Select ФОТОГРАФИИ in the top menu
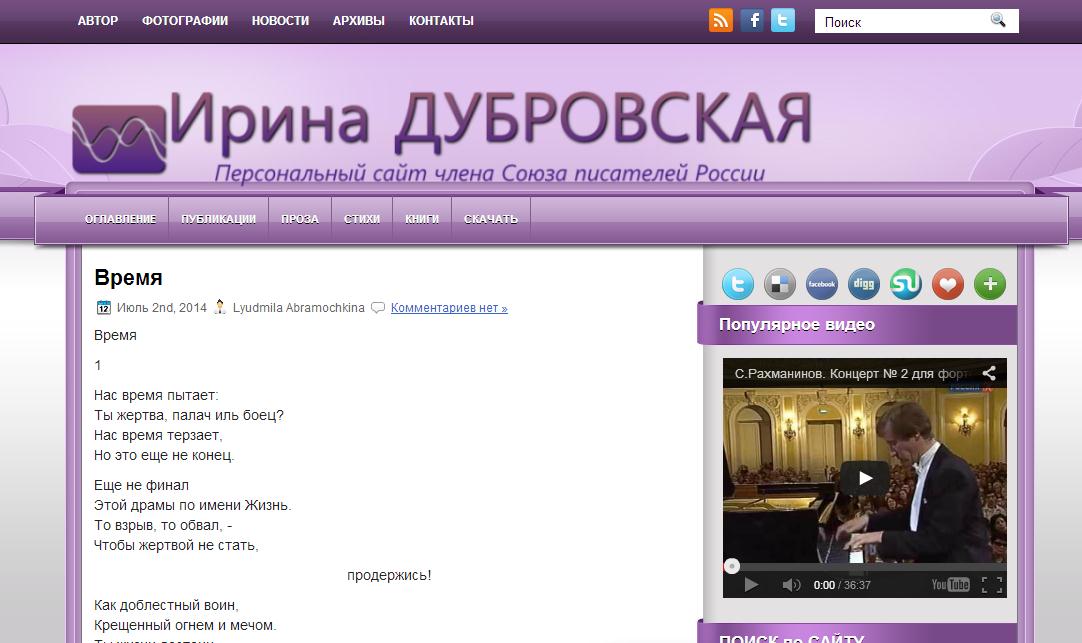1082x643 pixels. pos(186,20)
